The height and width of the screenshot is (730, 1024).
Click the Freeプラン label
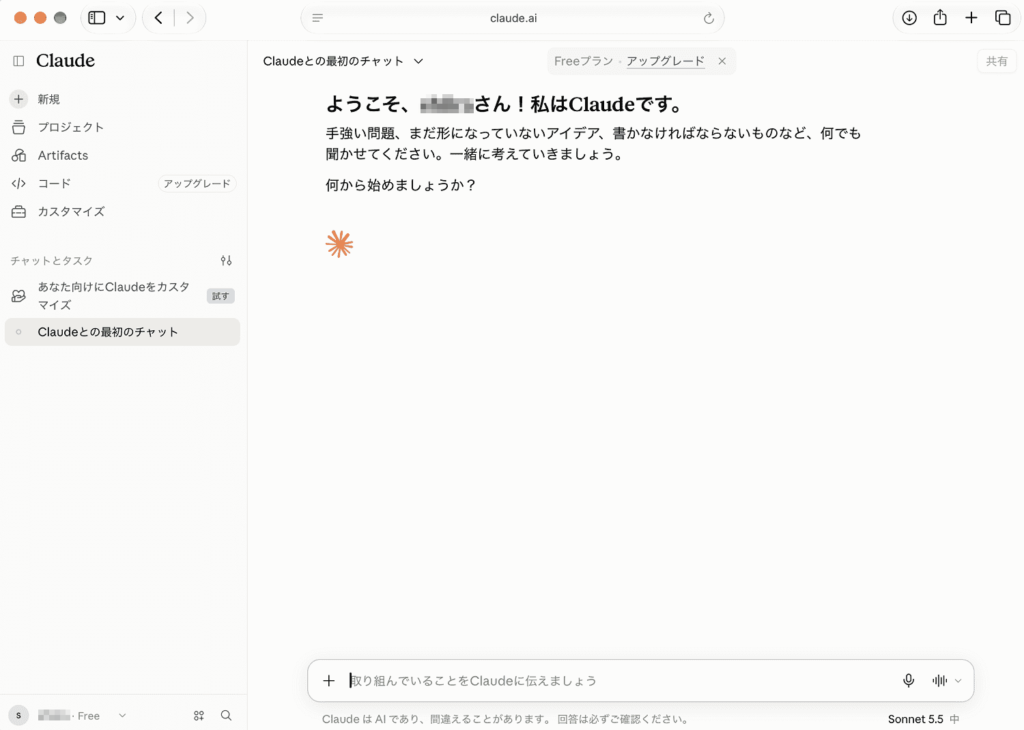(x=583, y=61)
